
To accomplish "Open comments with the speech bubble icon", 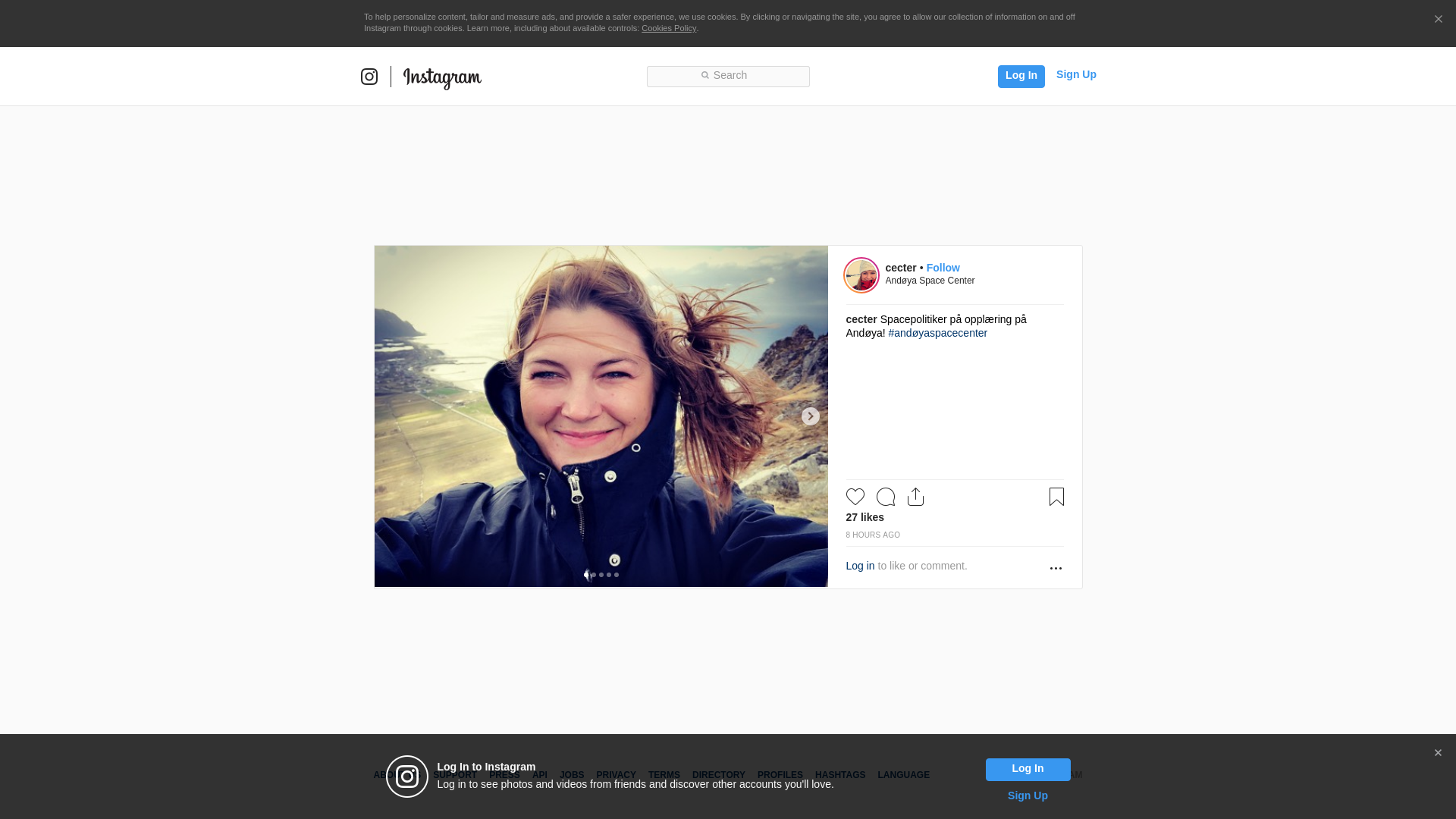I will coord(886,497).
